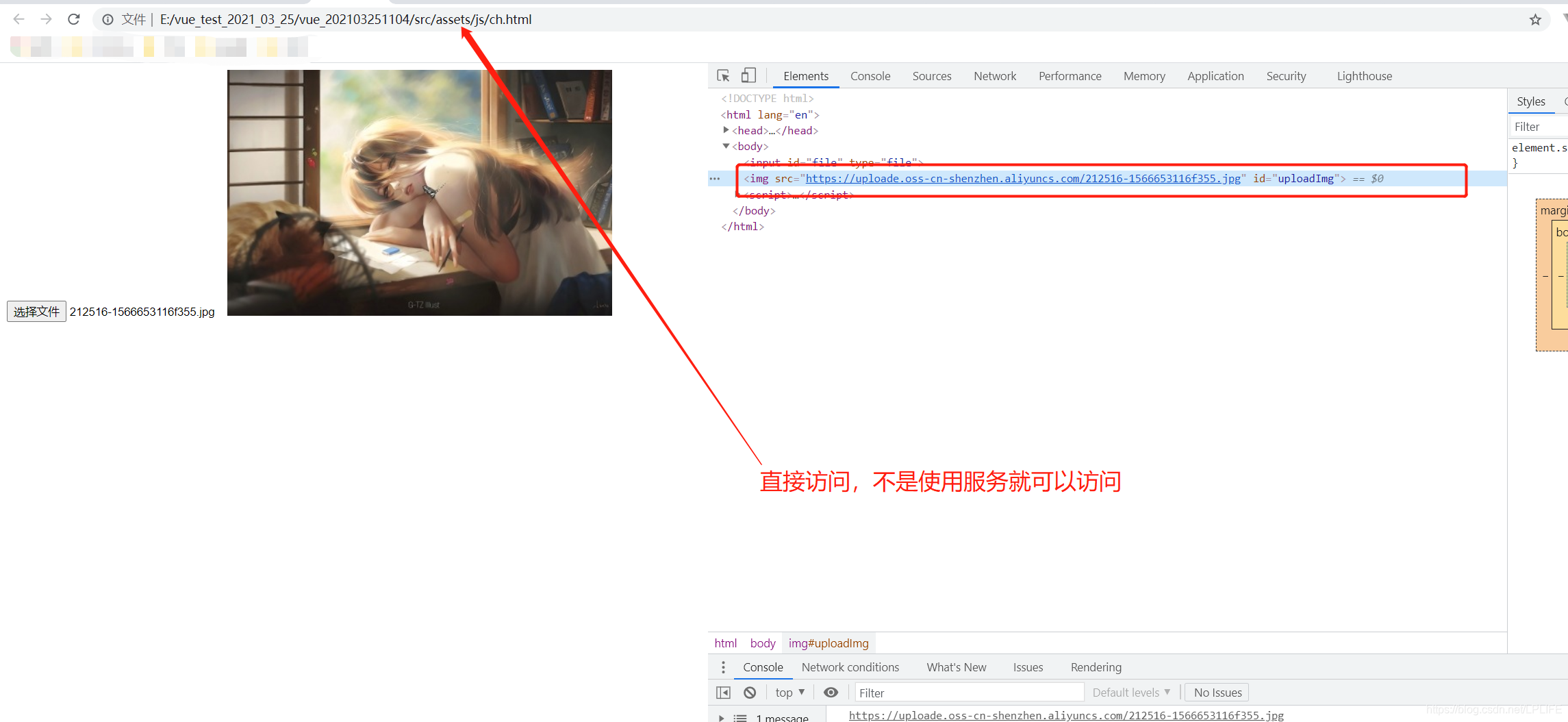Follow the img src aliyuncs link
This screenshot has width=1568, height=722.
coord(1023,179)
